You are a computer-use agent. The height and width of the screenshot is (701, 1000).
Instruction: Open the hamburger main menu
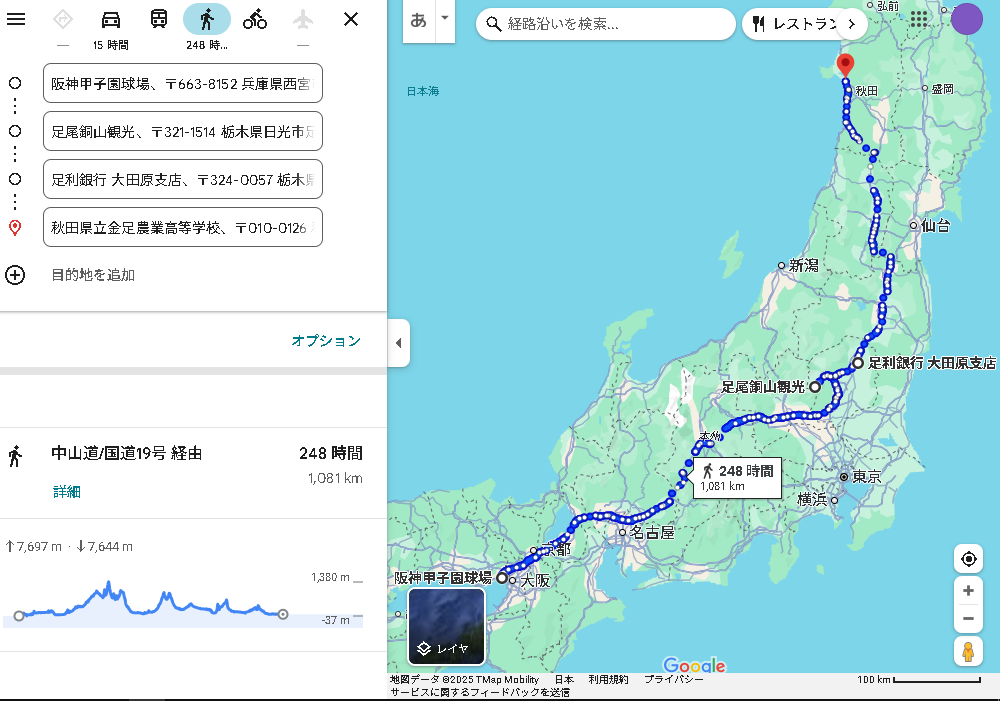(x=16, y=19)
